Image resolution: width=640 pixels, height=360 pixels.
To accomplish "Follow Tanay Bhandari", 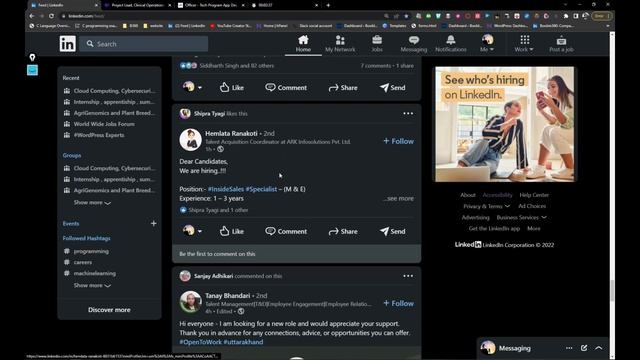I will click(x=398, y=303).
